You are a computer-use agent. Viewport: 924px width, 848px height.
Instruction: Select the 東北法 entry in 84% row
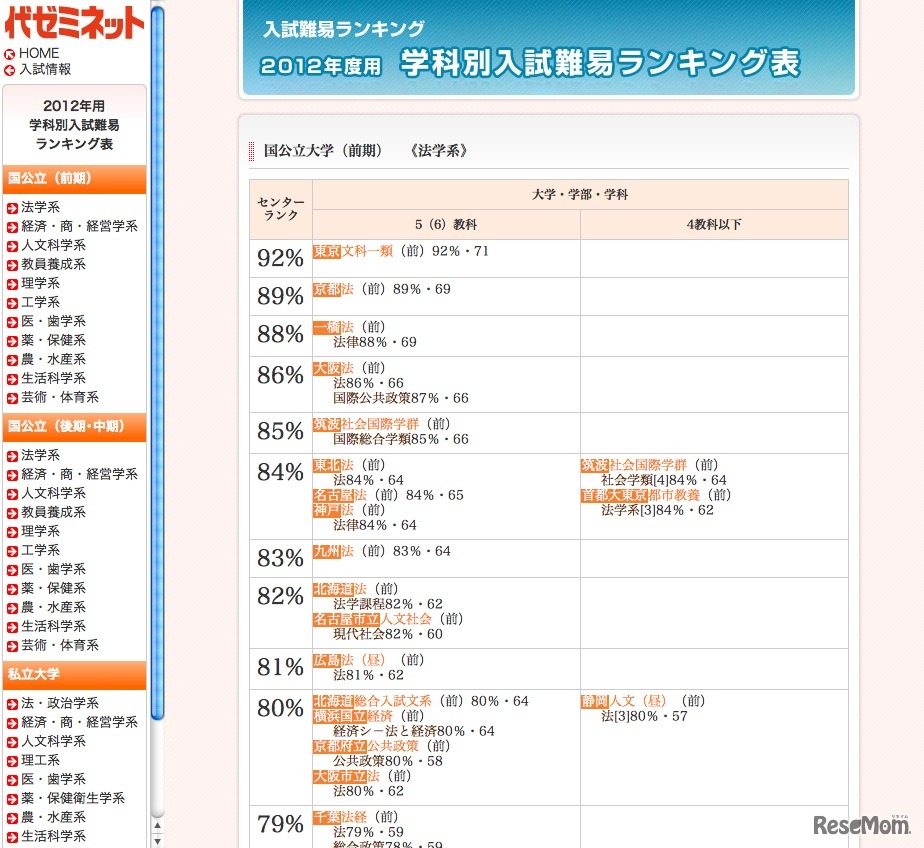coord(333,466)
